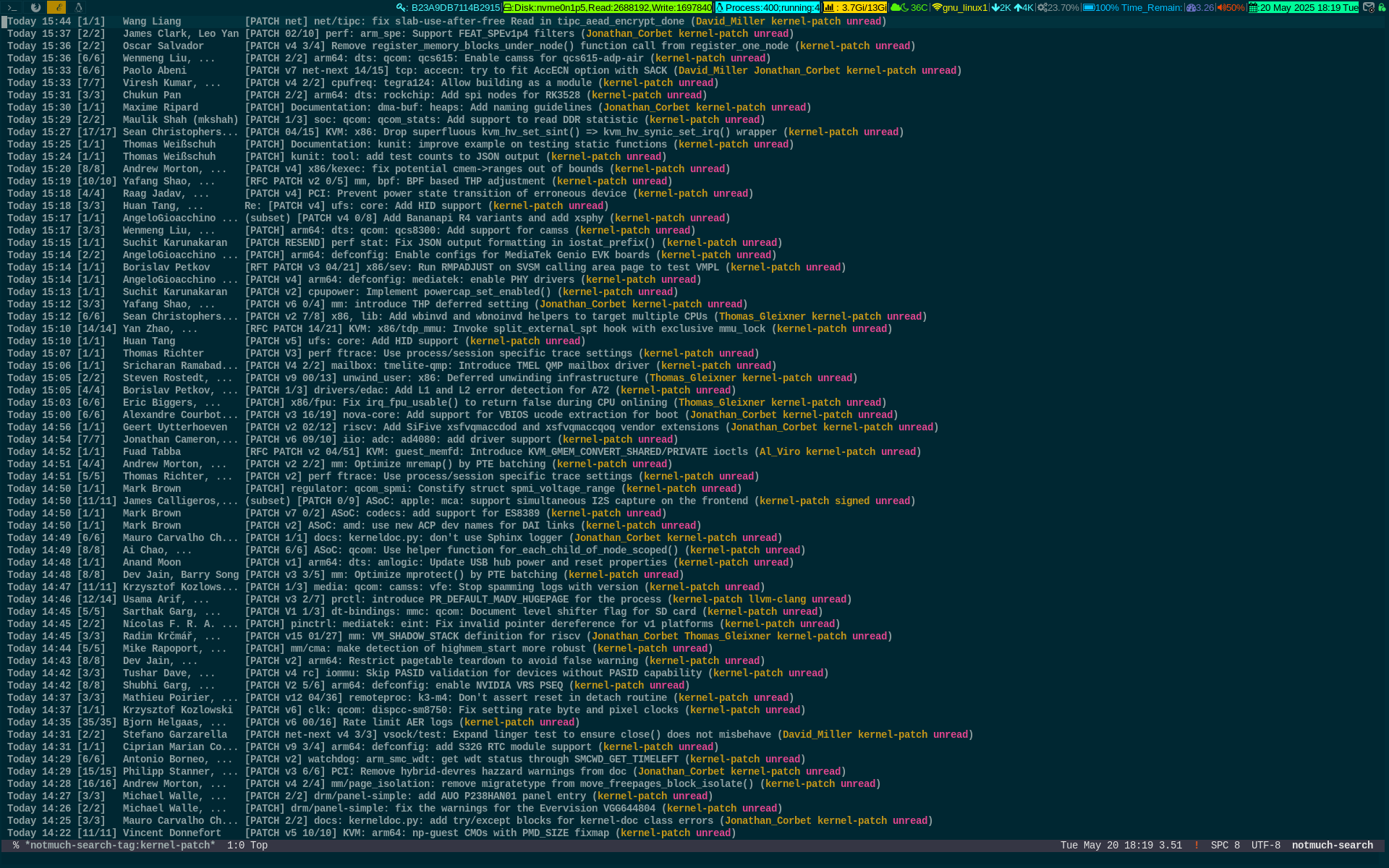
Task: Click the network download 2K indicator
Action: point(1001,7)
